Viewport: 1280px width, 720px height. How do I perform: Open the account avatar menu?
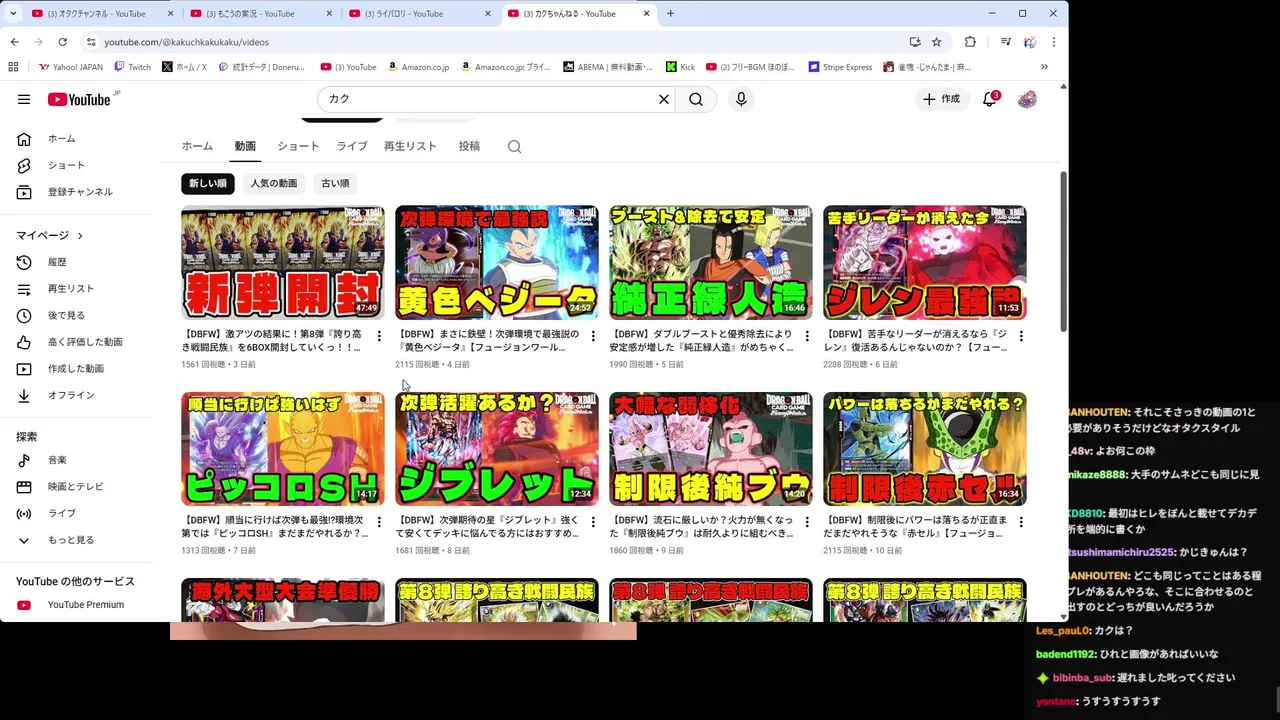1027,99
